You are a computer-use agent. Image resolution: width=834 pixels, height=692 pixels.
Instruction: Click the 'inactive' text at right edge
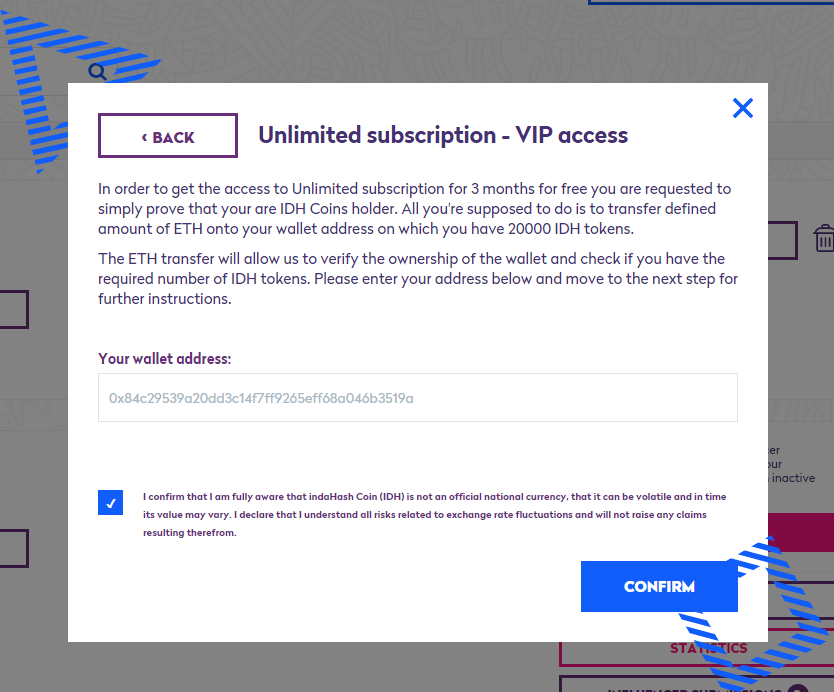click(793, 478)
